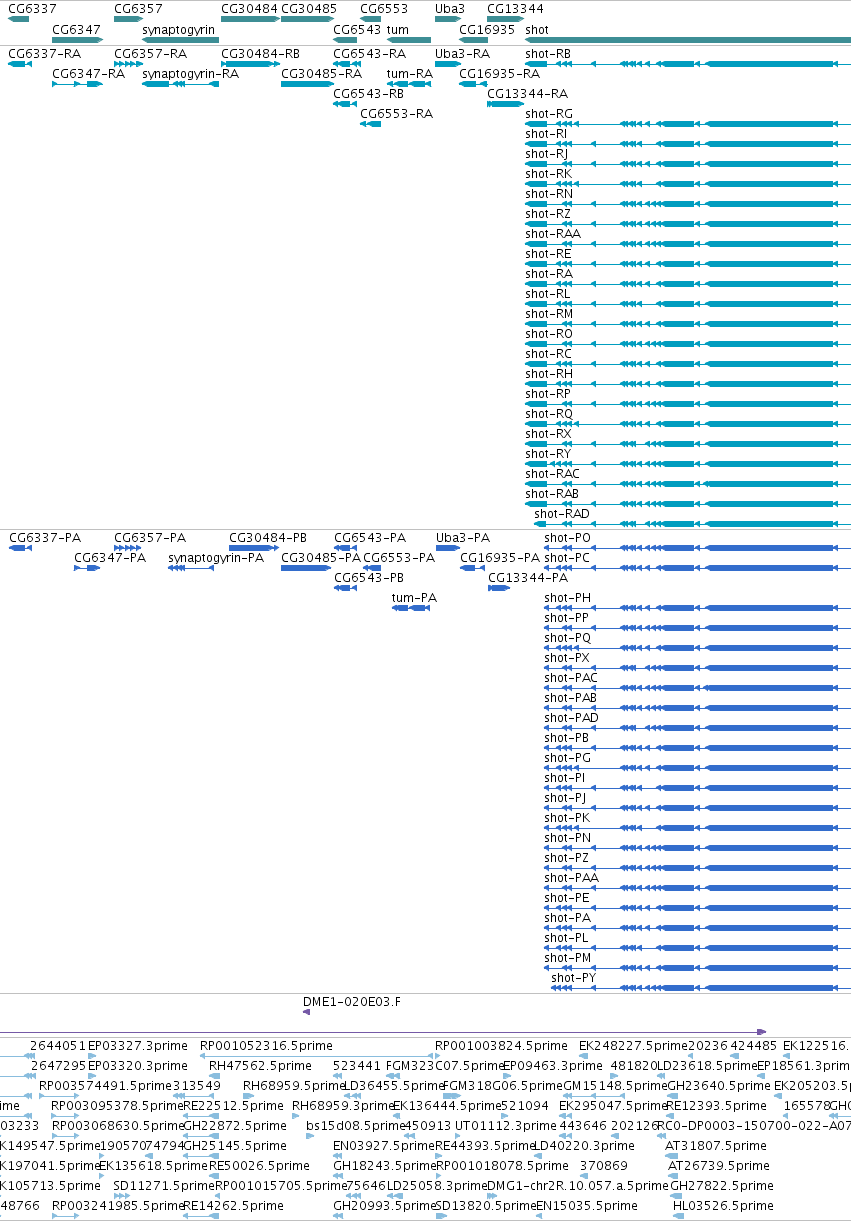This screenshot has width=851, height=1221.
Task: Open transcript CG6337-RA
Action: pos(45,53)
